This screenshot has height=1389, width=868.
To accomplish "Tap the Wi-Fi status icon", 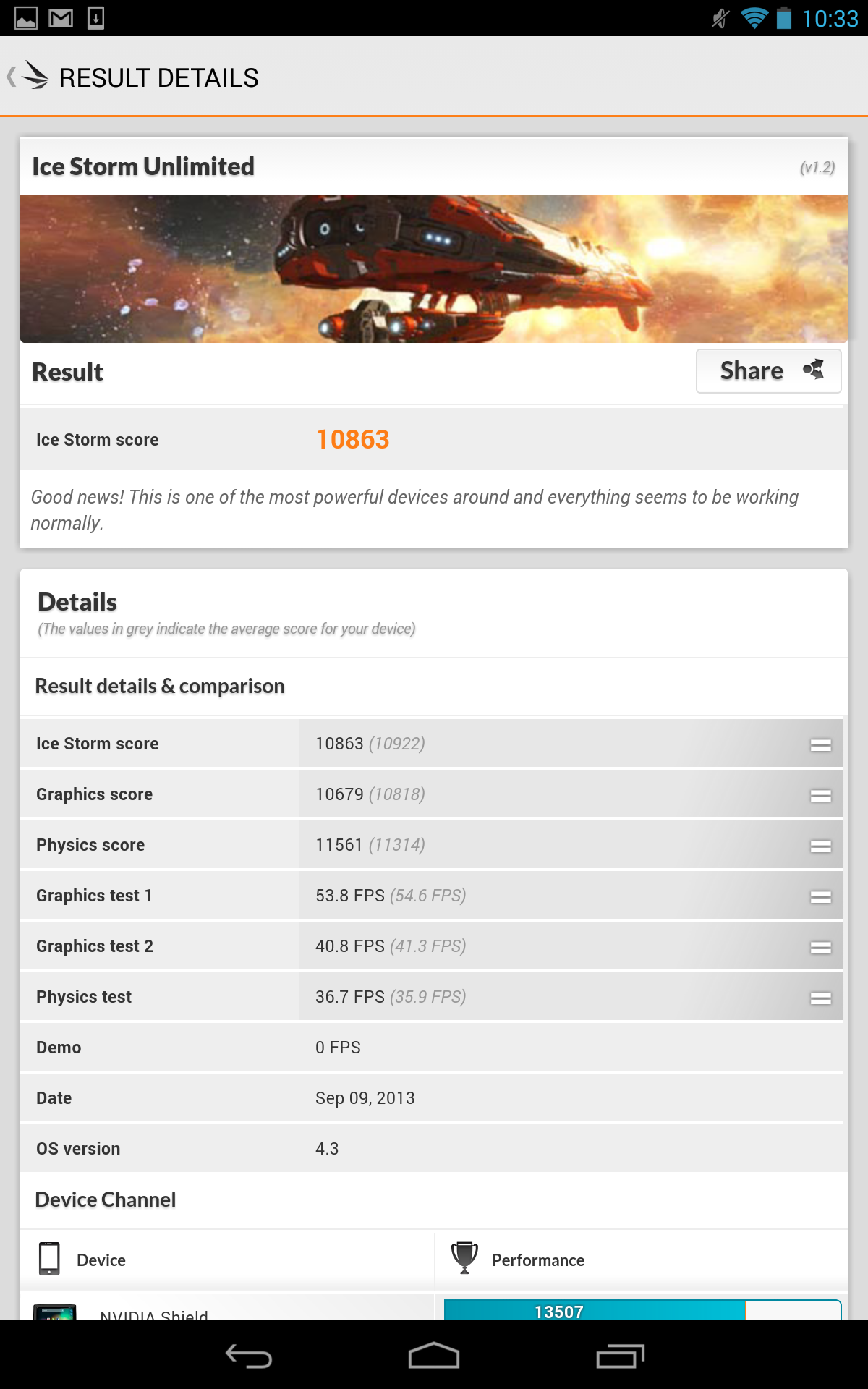I will click(754, 18).
